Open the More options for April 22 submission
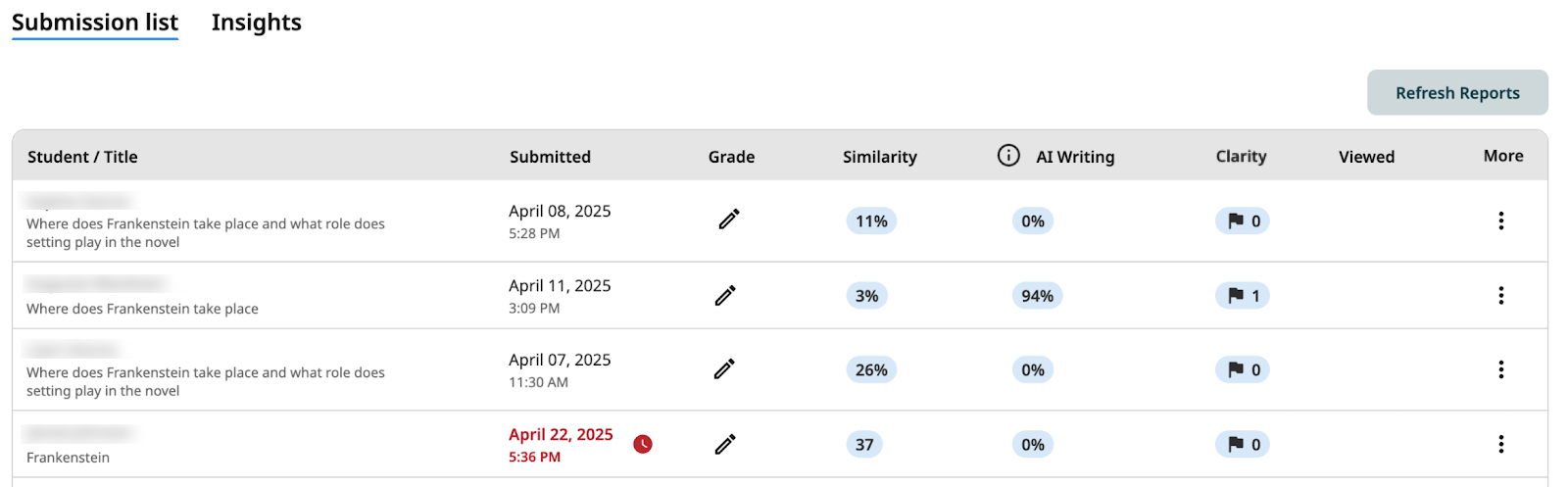1568x487 pixels. click(1500, 444)
